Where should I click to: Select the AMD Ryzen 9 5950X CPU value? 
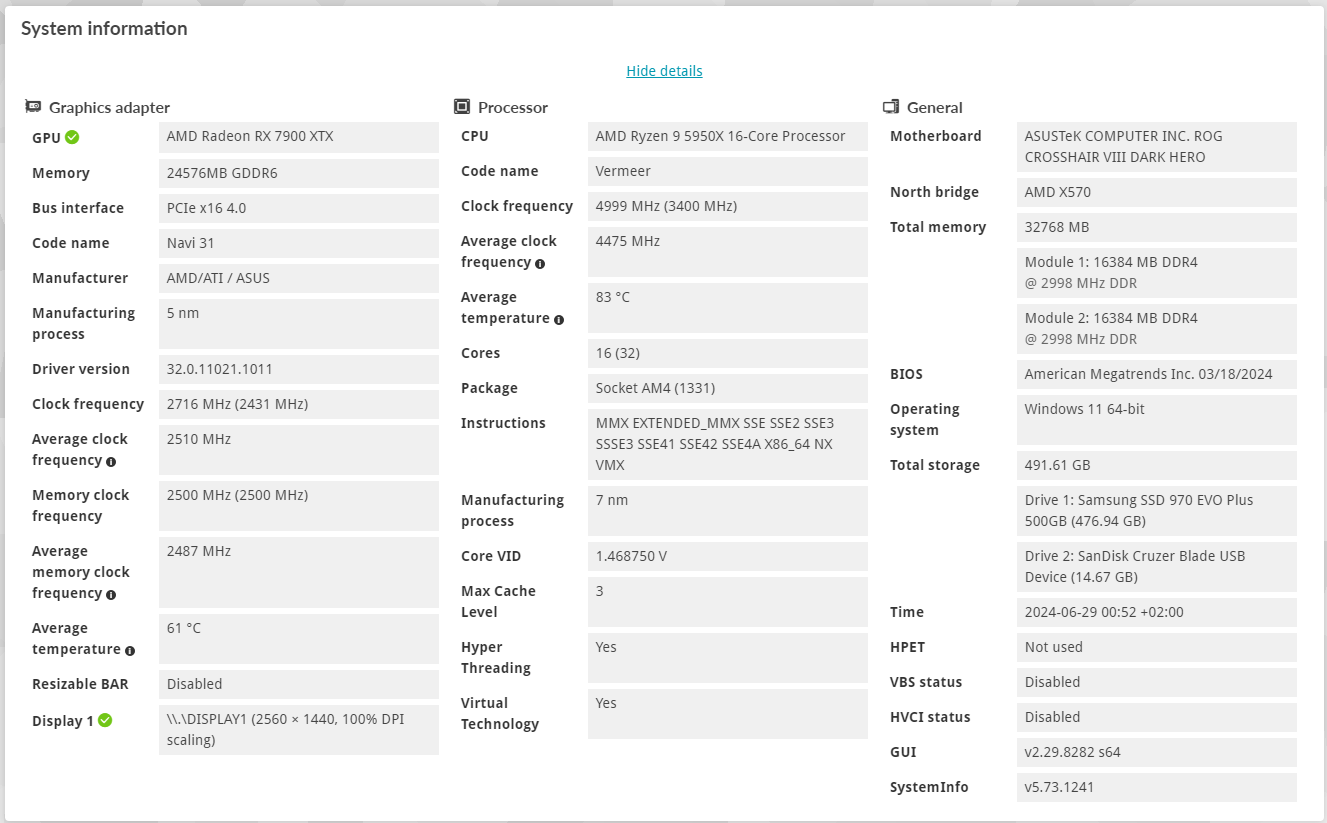tap(728, 136)
